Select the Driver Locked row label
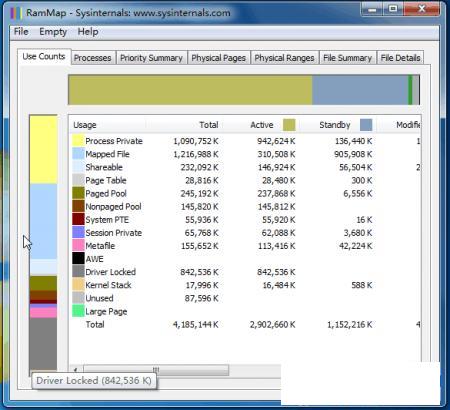450x410 pixels. [111, 272]
